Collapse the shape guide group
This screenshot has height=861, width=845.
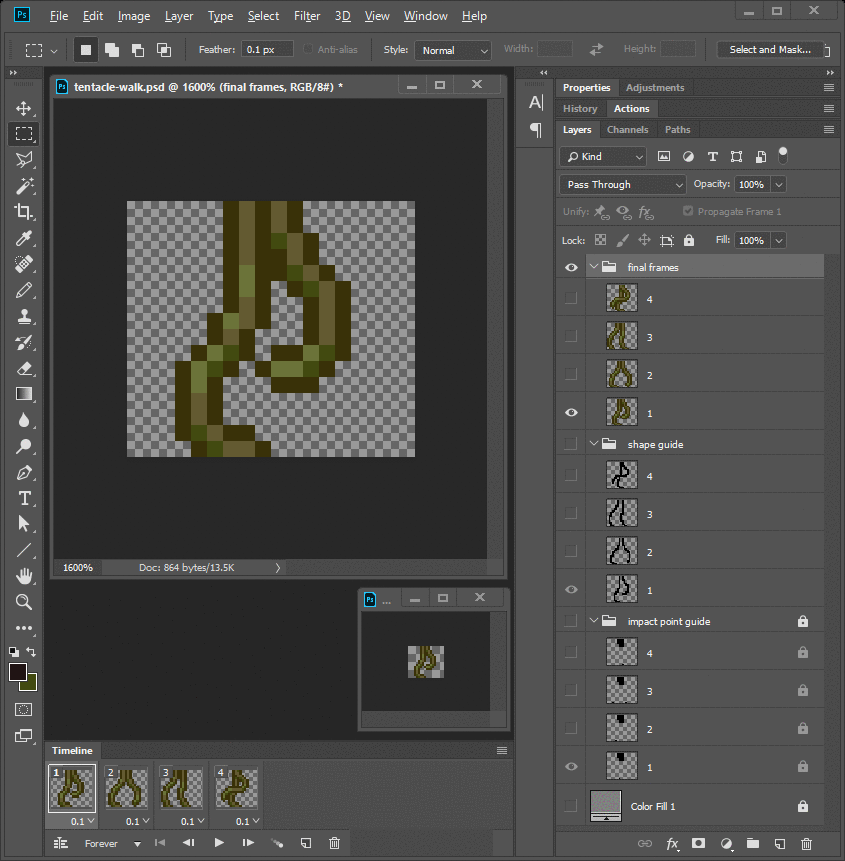594,444
